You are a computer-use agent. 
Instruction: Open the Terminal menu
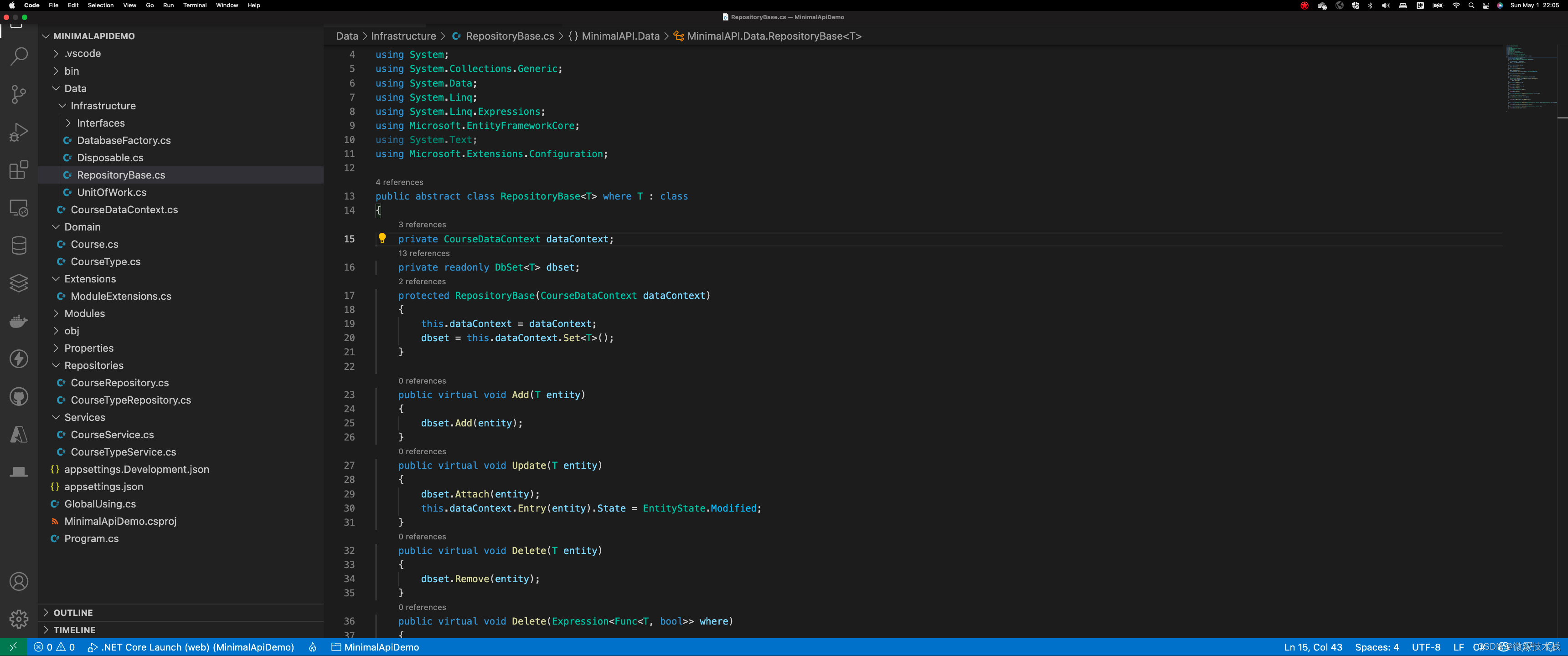(x=195, y=5)
